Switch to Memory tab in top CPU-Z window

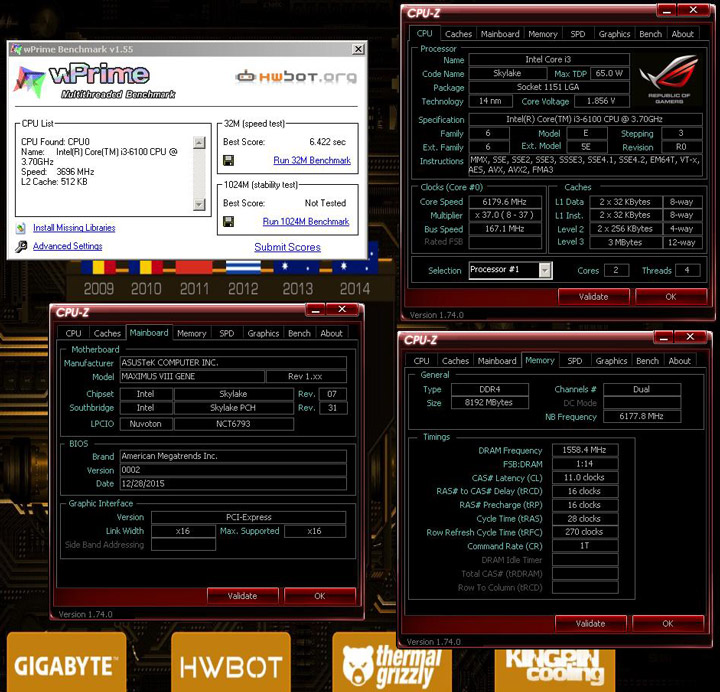(x=543, y=34)
